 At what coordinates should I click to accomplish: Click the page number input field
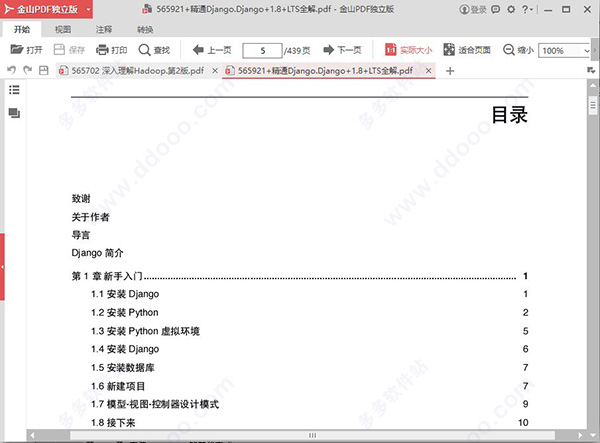pos(262,50)
